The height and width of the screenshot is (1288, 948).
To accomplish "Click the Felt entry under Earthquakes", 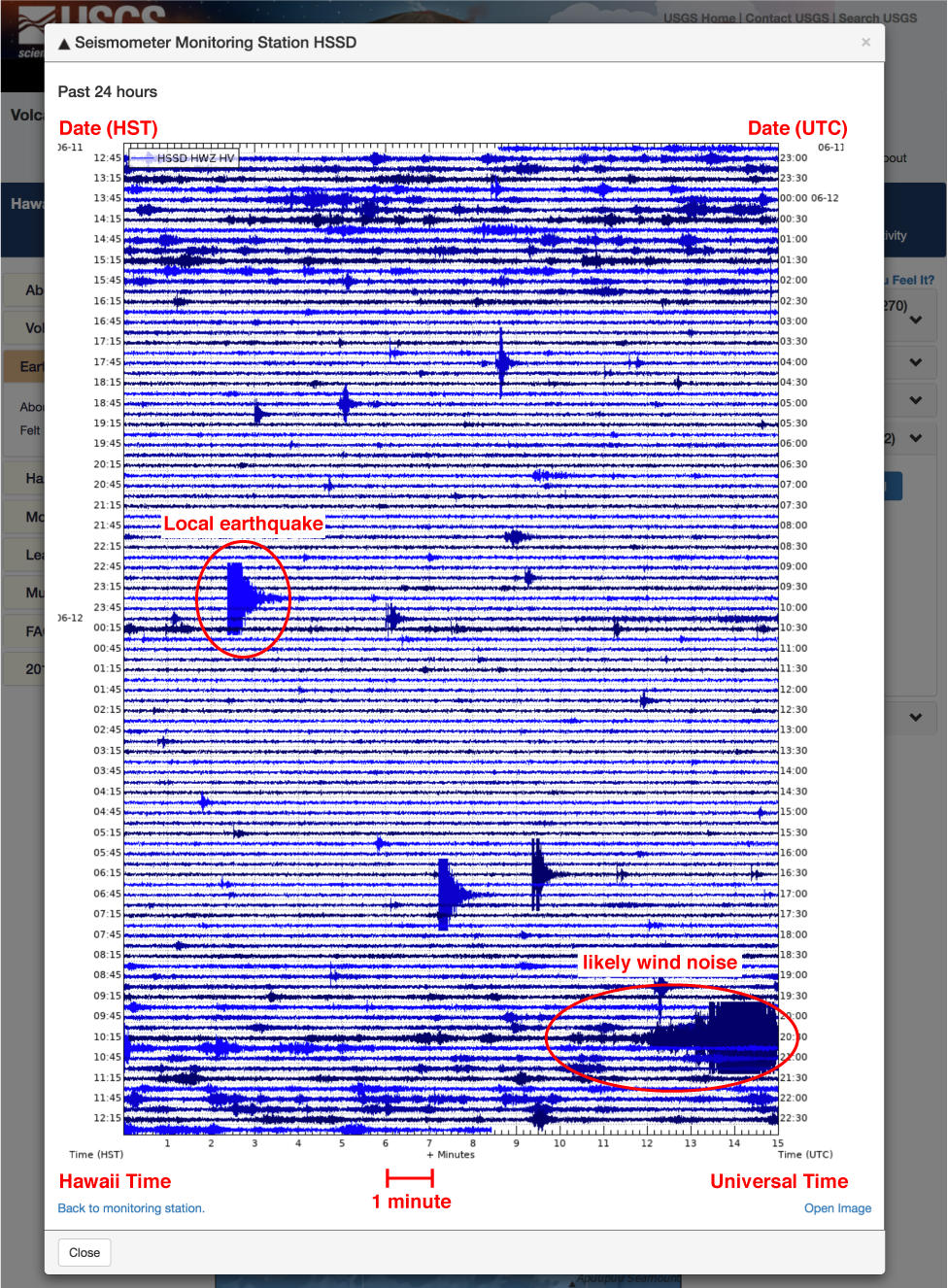I will pos(30,430).
